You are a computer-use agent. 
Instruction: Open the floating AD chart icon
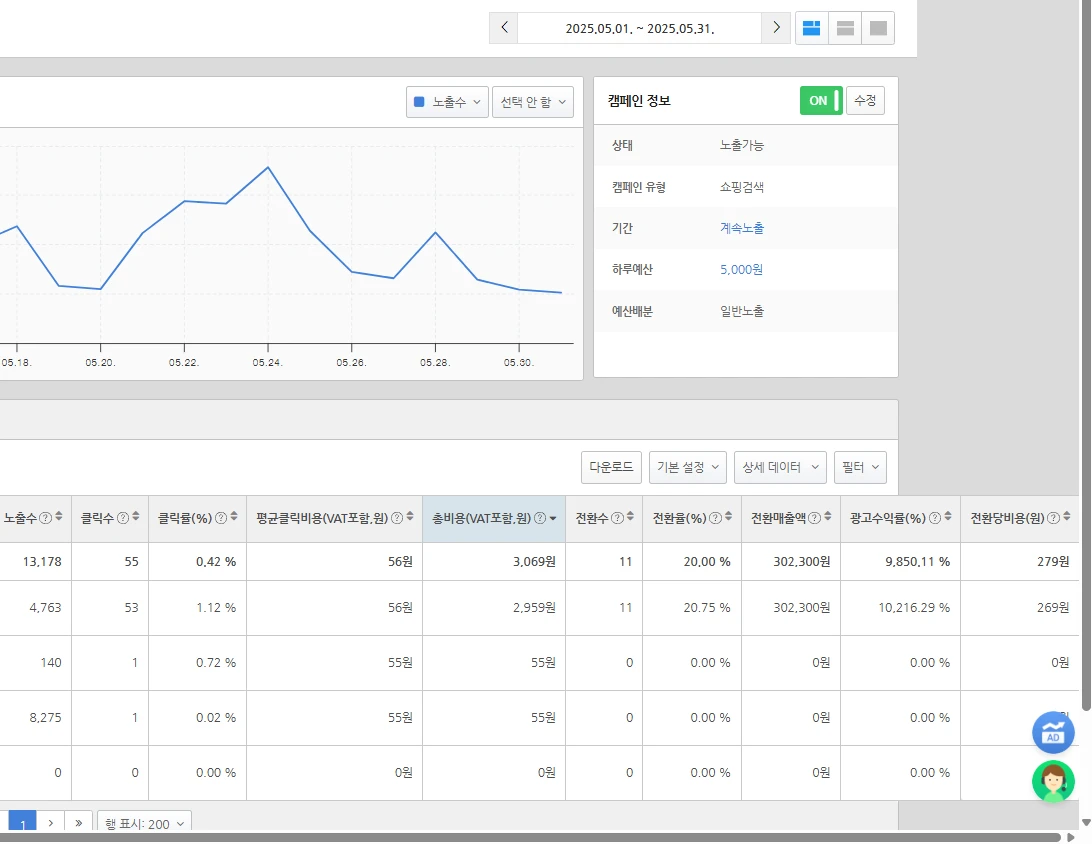[1053, 733]
